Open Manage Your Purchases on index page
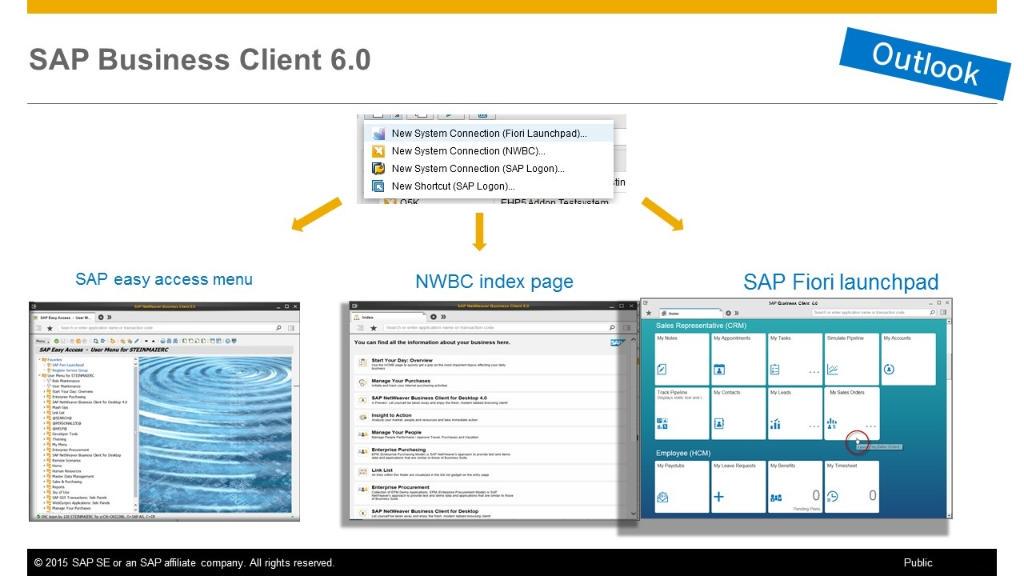This screenshot has width=1024, height=576. pos(400,381)
